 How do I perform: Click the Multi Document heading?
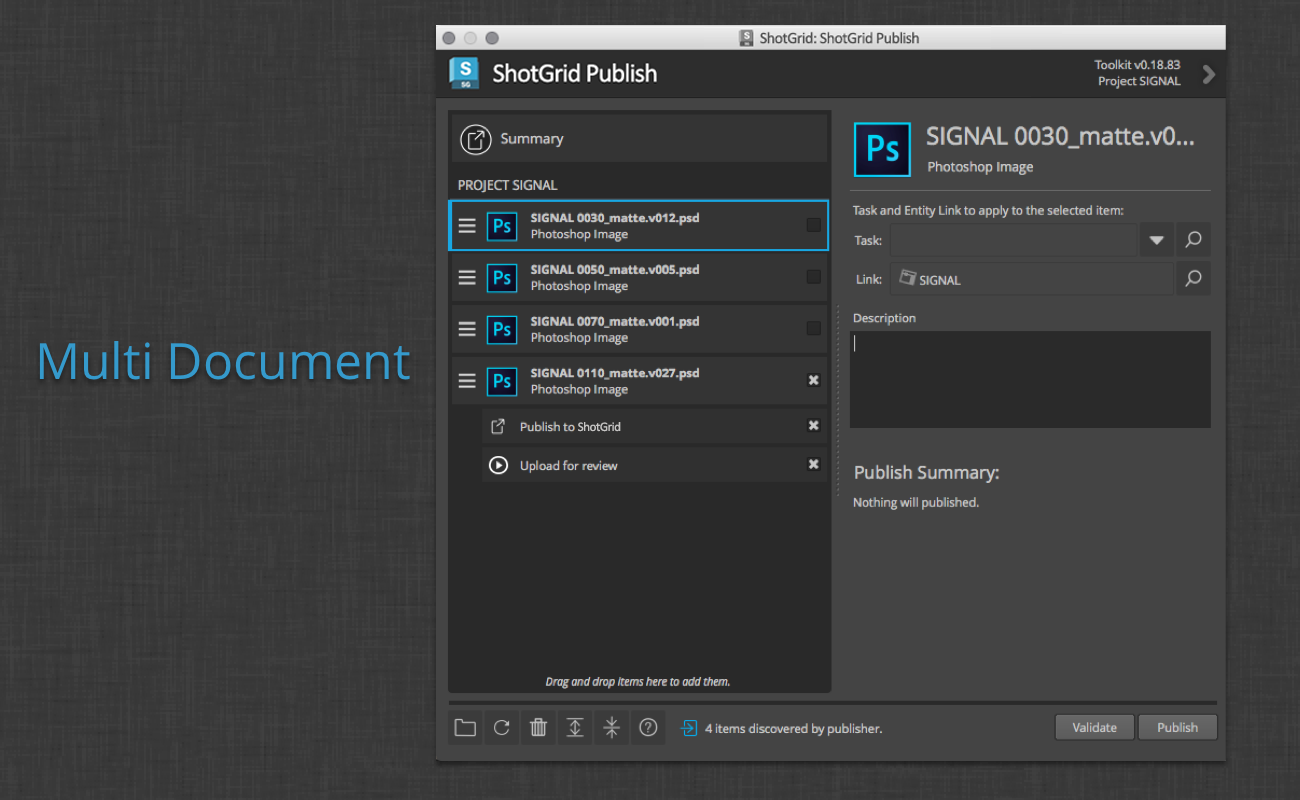pyautogui.click(x=224, y=361)
